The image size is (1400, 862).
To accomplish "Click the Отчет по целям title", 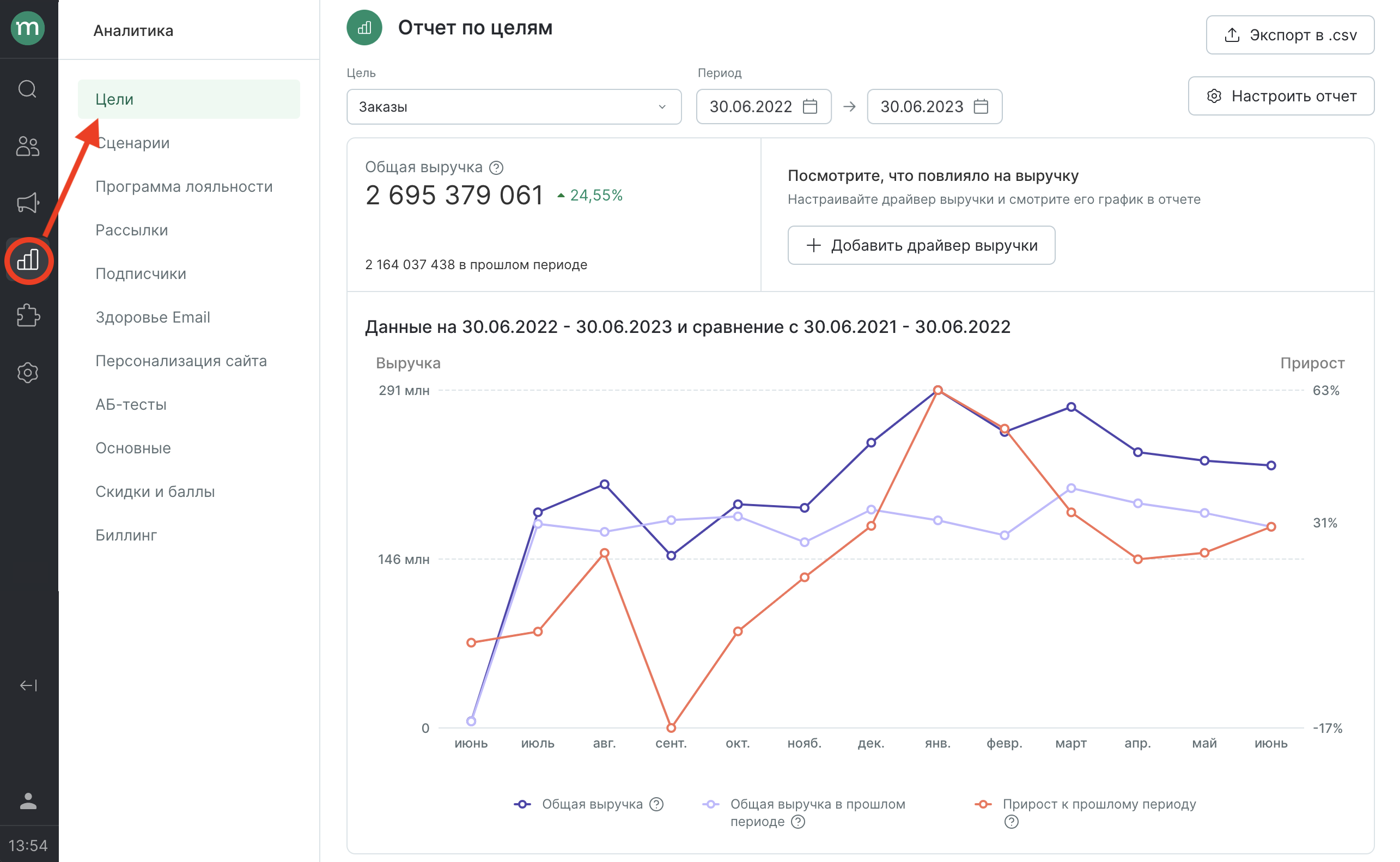I will (474, 28).
